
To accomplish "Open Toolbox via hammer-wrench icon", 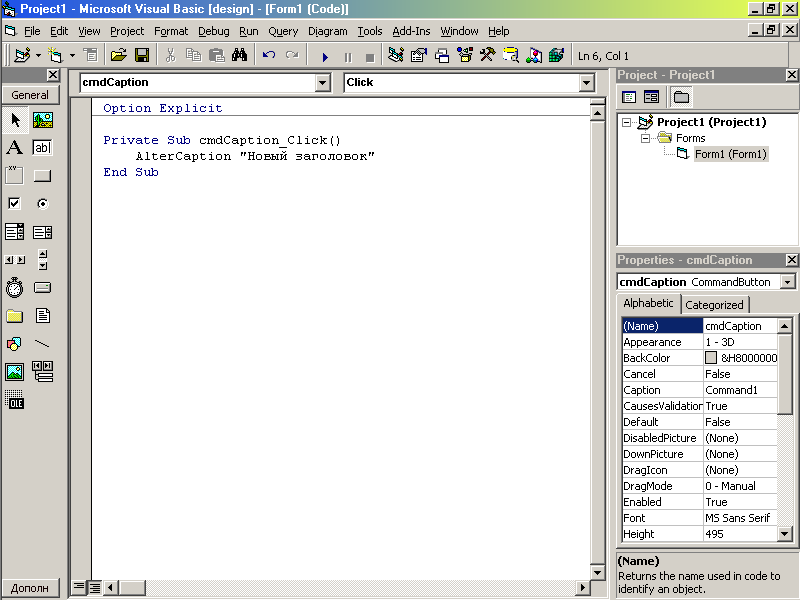I will (x=488, y=55).
